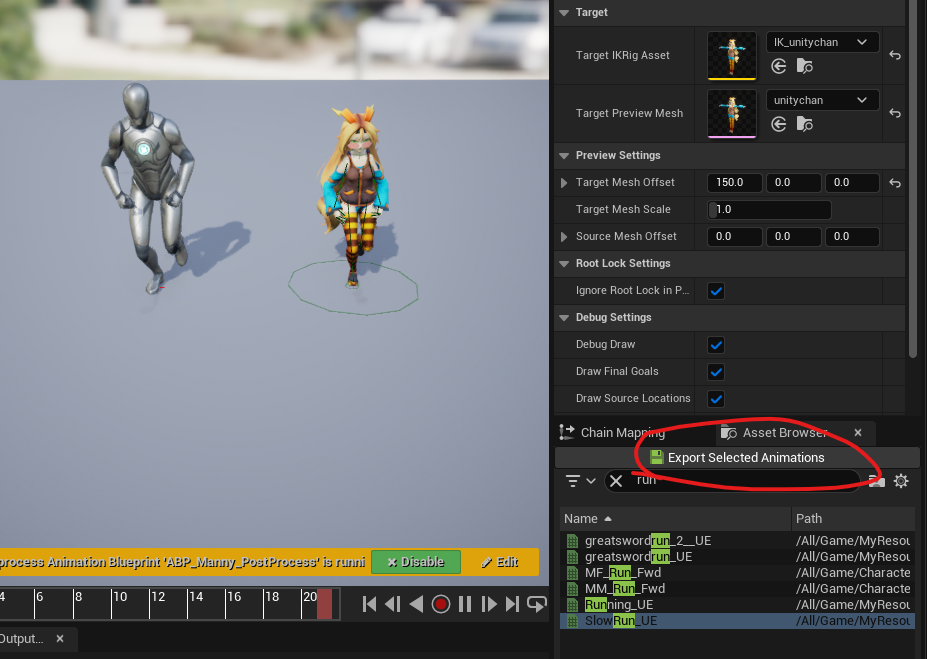Reset Target IKRig Asset to default

point(894,55)
